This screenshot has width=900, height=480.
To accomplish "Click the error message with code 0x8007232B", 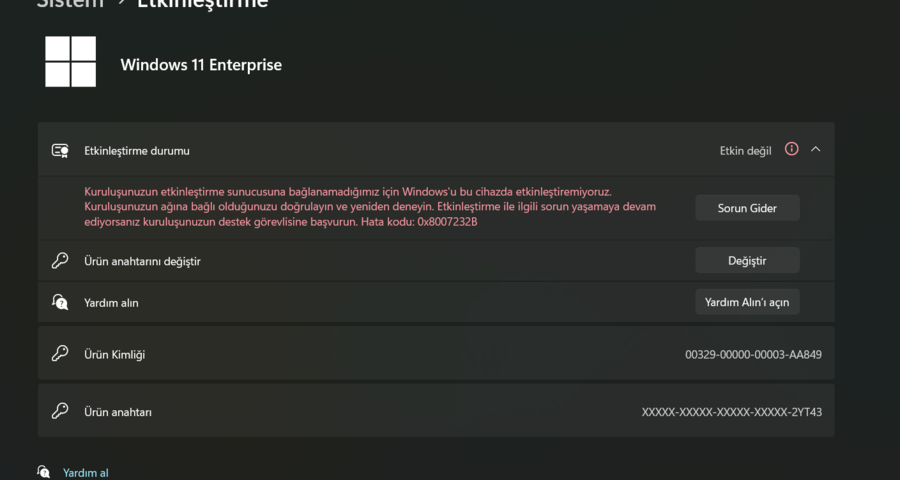I will [370, 207].
